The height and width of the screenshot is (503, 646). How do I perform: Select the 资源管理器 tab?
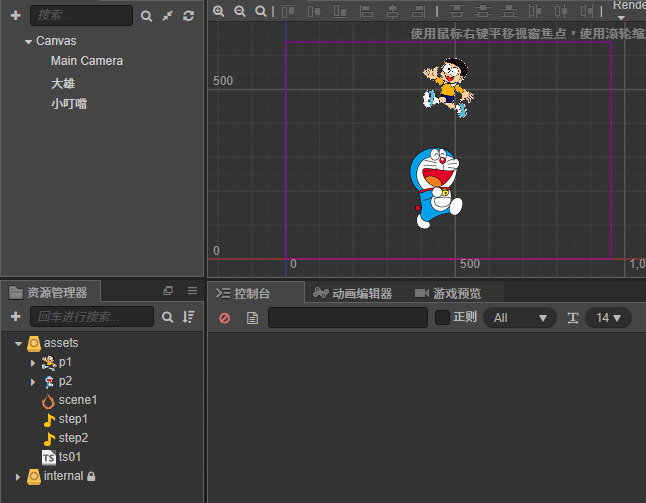[49, 292]
